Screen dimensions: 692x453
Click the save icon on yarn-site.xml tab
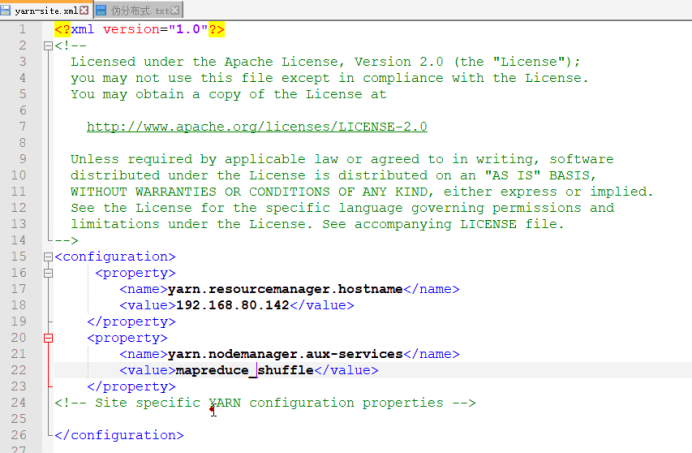pos(6,10)
